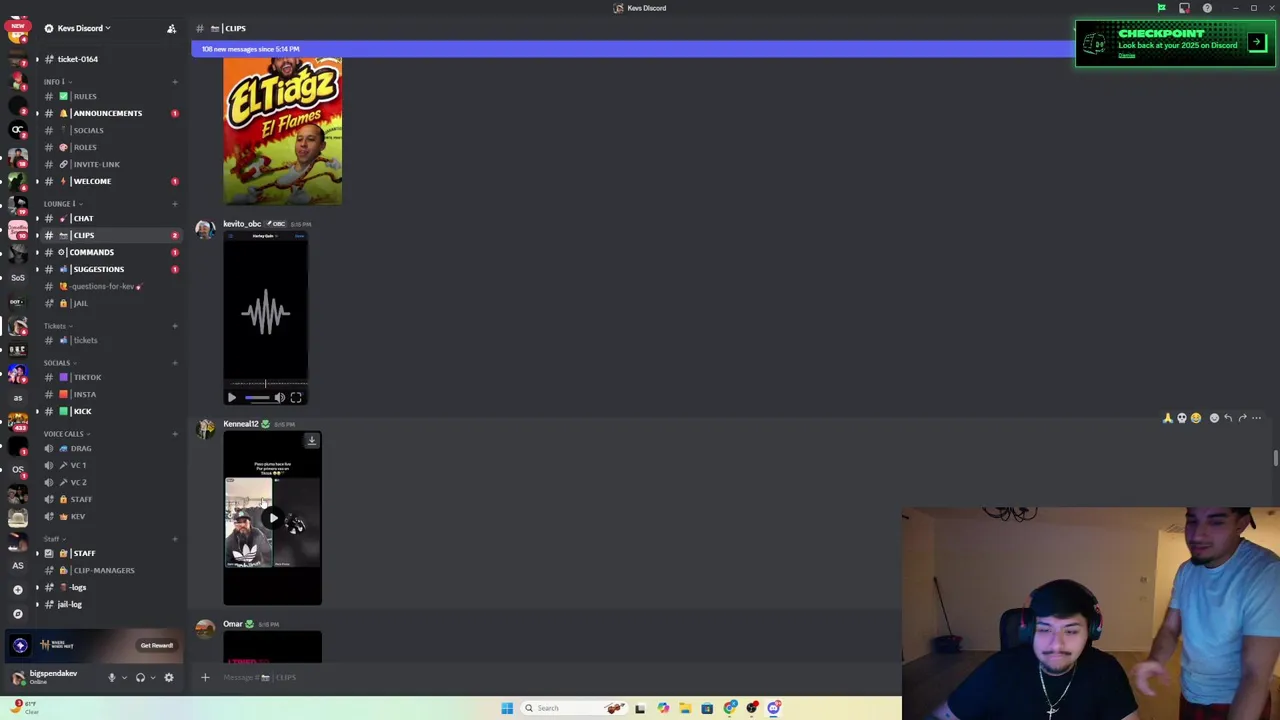Create channel in Tickets category plus icon
This screenshot has height=720, width=1280.
[x=175, y=325]
